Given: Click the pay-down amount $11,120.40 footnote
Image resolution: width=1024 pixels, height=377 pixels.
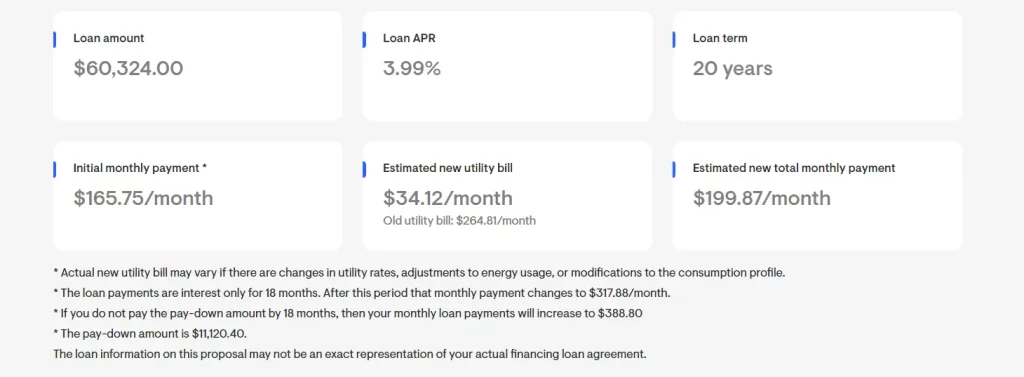Looking at the screenshot, I should [x=150, y=333].
